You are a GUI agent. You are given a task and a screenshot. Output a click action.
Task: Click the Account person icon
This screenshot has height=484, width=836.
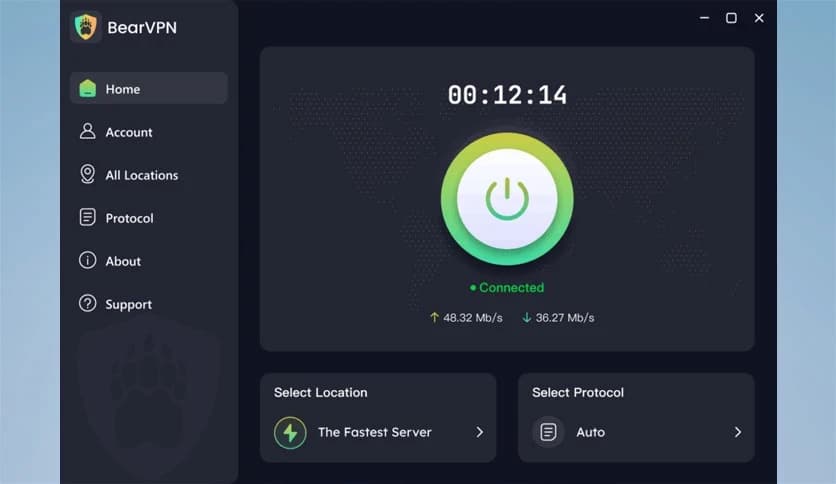point(87,131)
